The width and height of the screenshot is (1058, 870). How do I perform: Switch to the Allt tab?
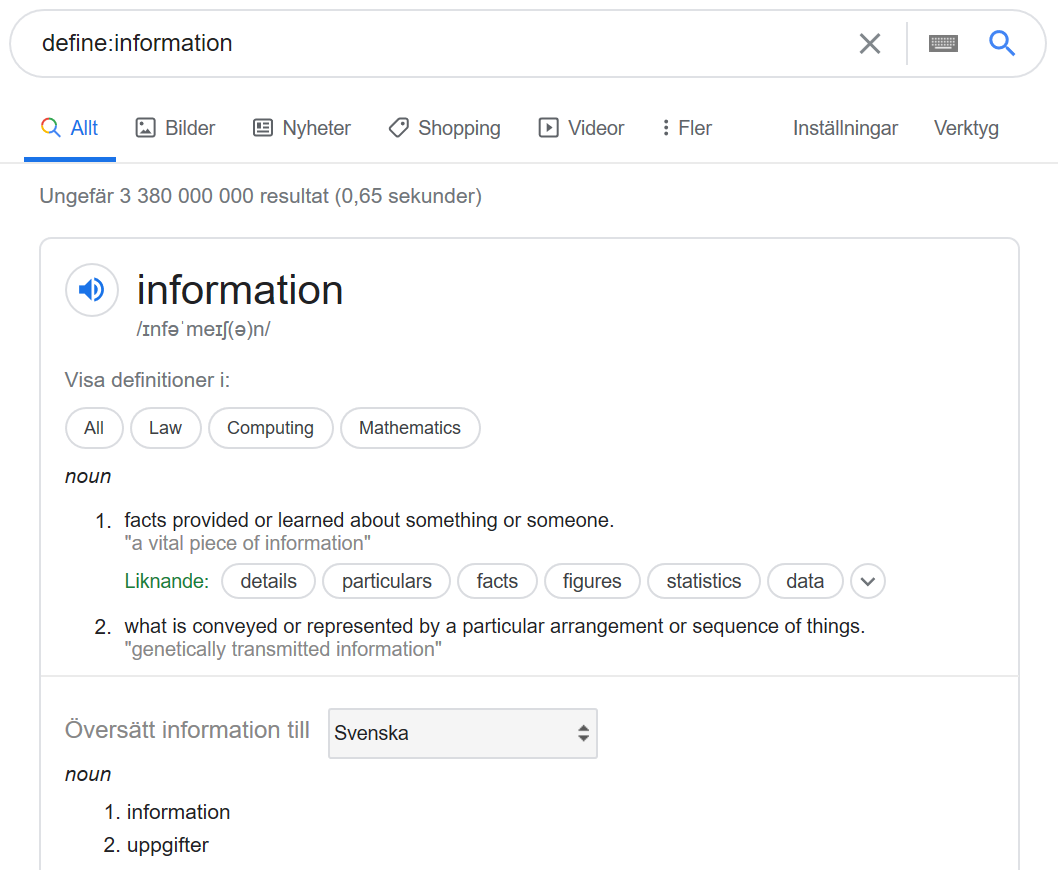click(69, 128)
